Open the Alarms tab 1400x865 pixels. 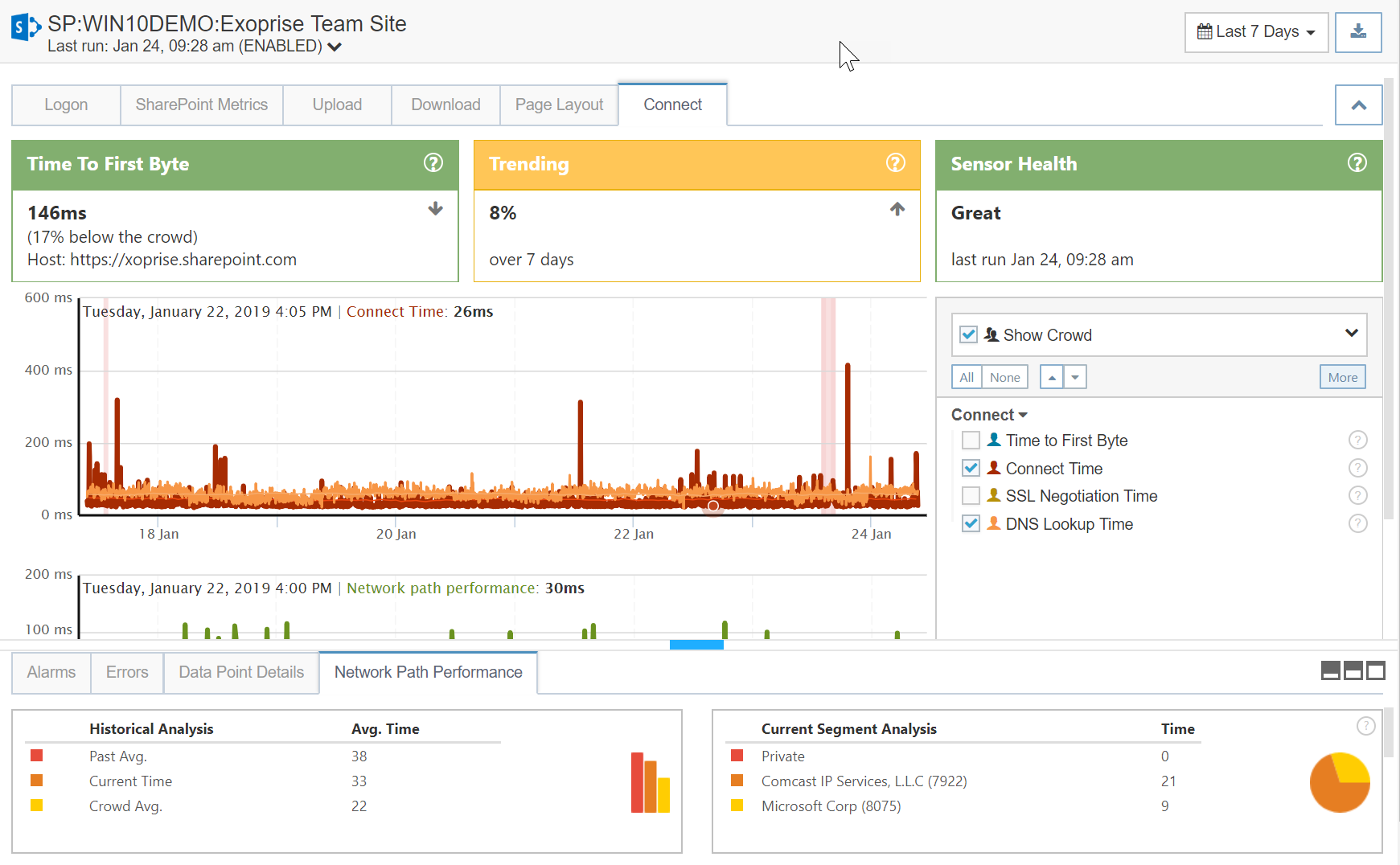point(51,672)
